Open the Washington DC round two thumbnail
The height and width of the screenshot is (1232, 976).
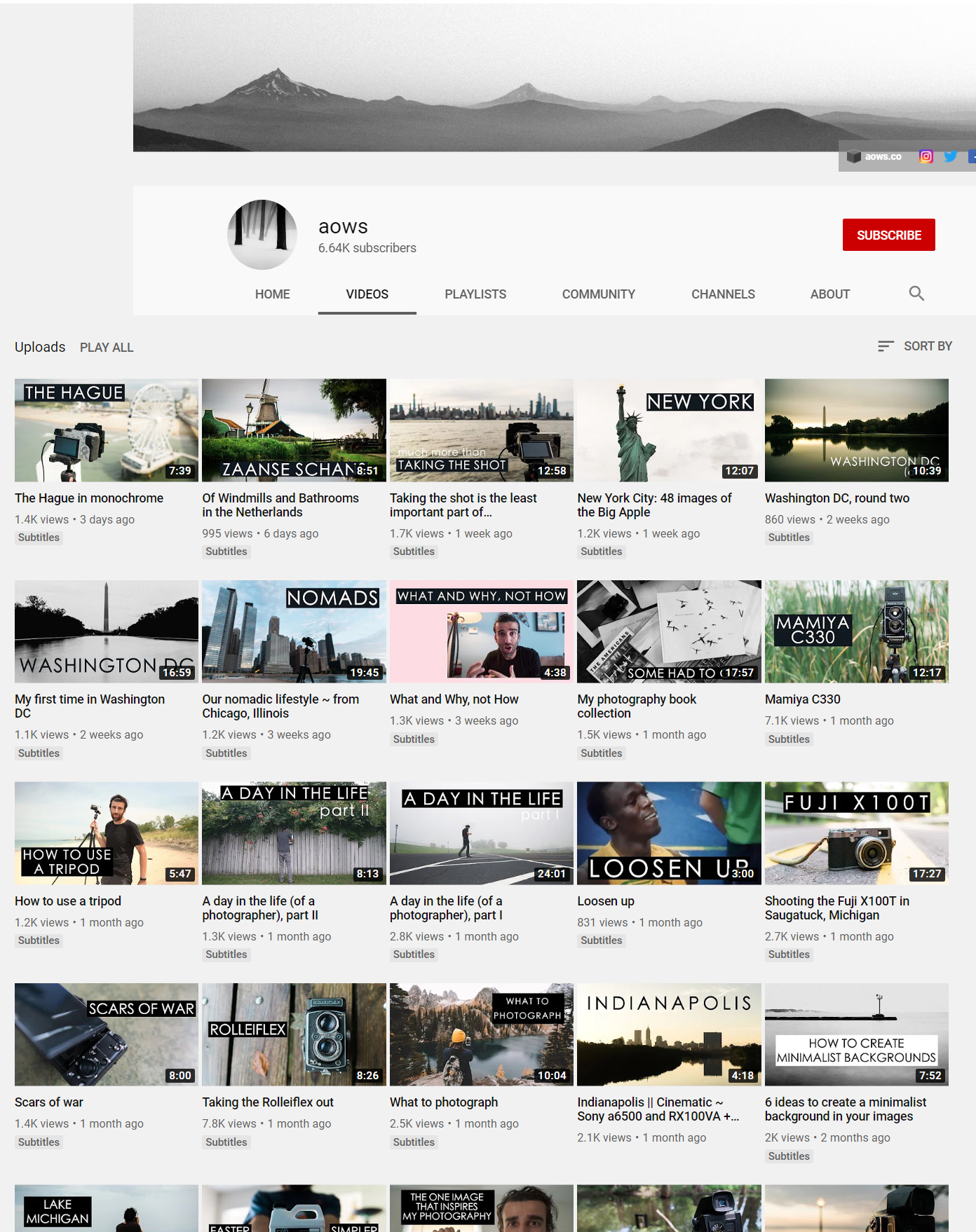tap(857, 430)
